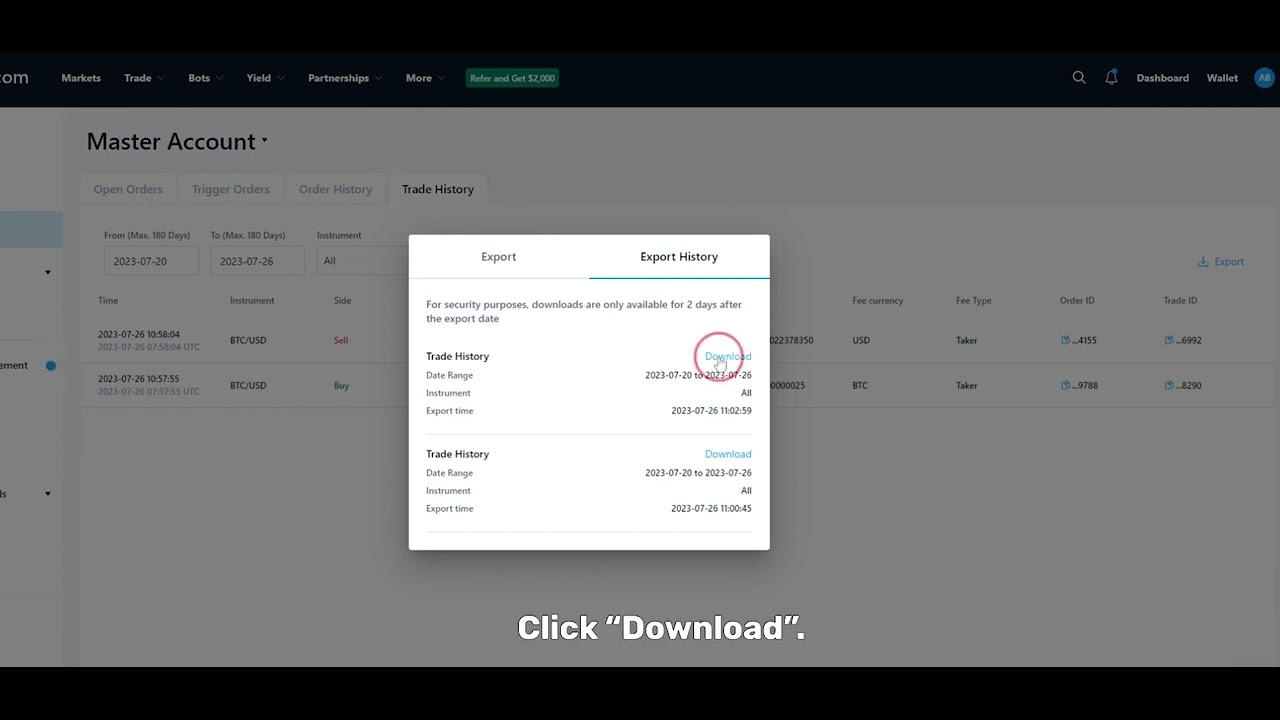
Task: Expand the lower sidebar arrow
Action: click(47, 494)
